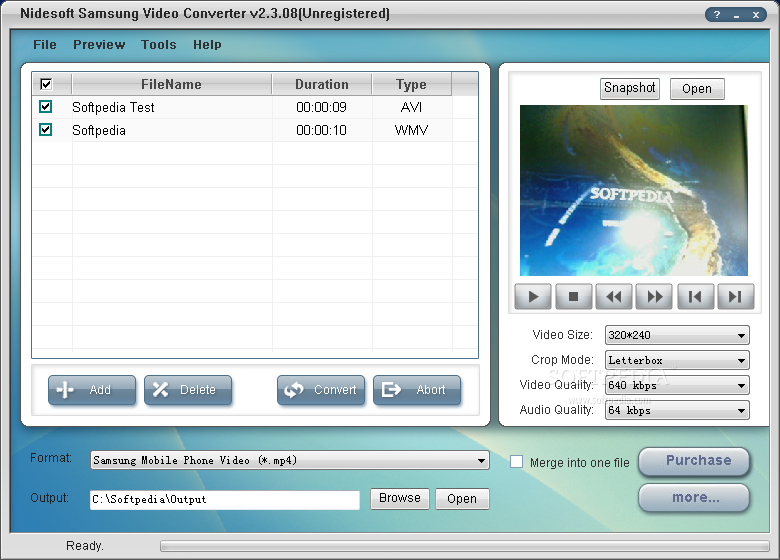This screenshot has width=780, height=560.
Task: Start conversion with the Convert button
Action: [321, 390]
